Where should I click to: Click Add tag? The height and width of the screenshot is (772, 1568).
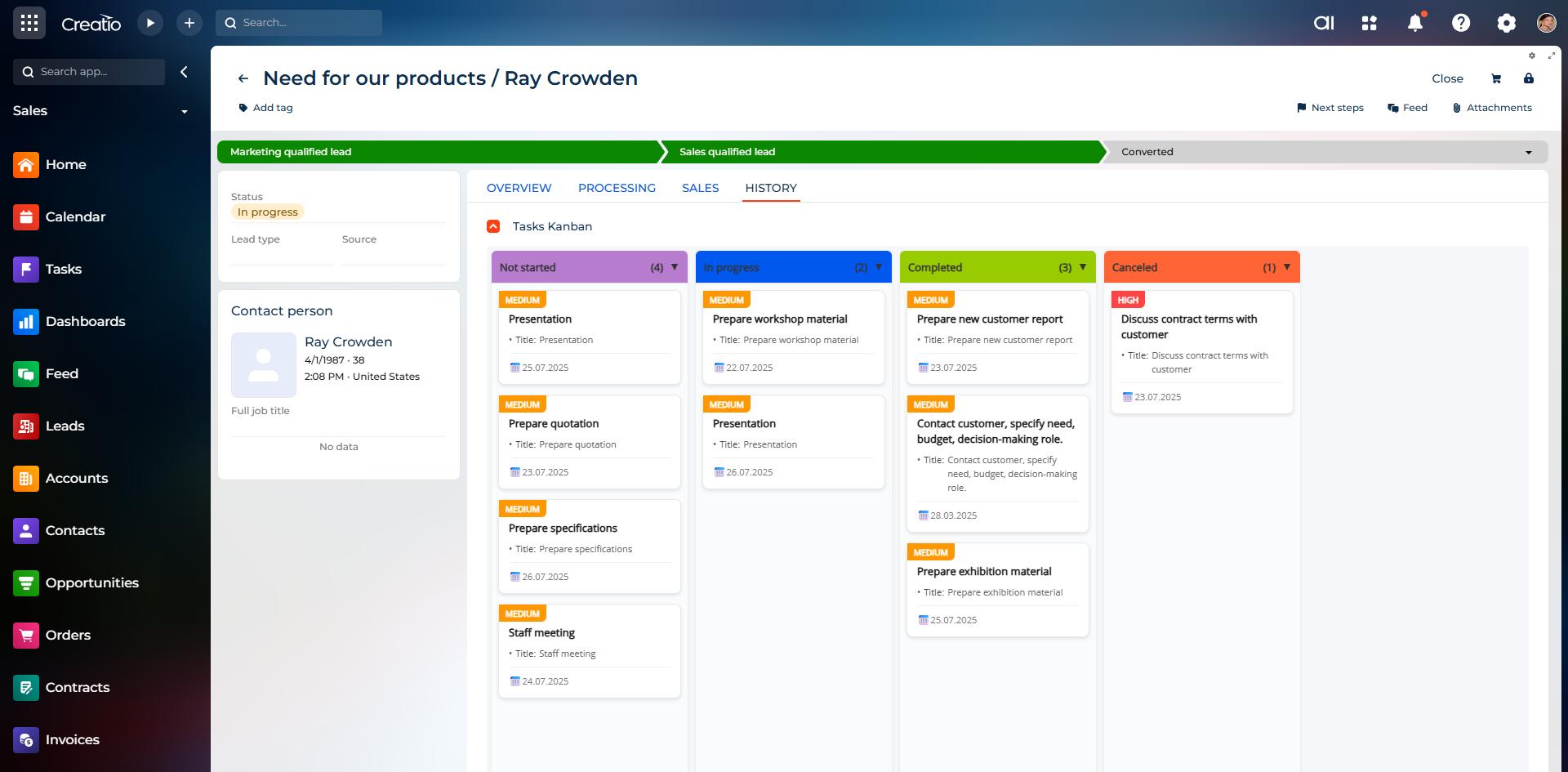[265, 108]
